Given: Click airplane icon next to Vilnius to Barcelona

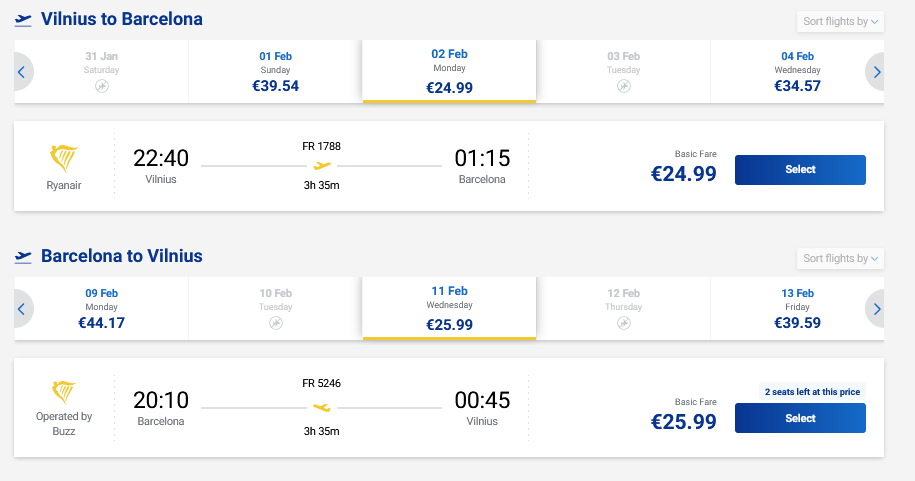Looking at the screenshot, I should (x=23, y=20).
